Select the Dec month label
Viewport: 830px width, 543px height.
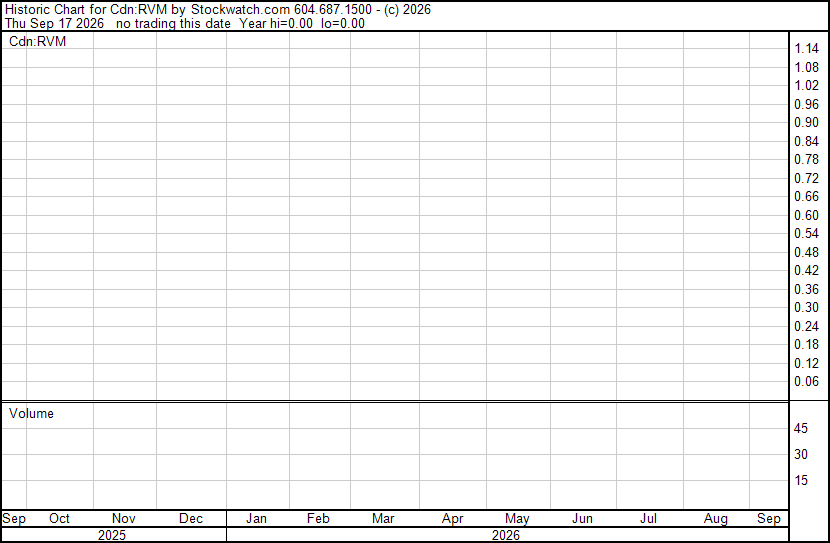coord(191,518)
